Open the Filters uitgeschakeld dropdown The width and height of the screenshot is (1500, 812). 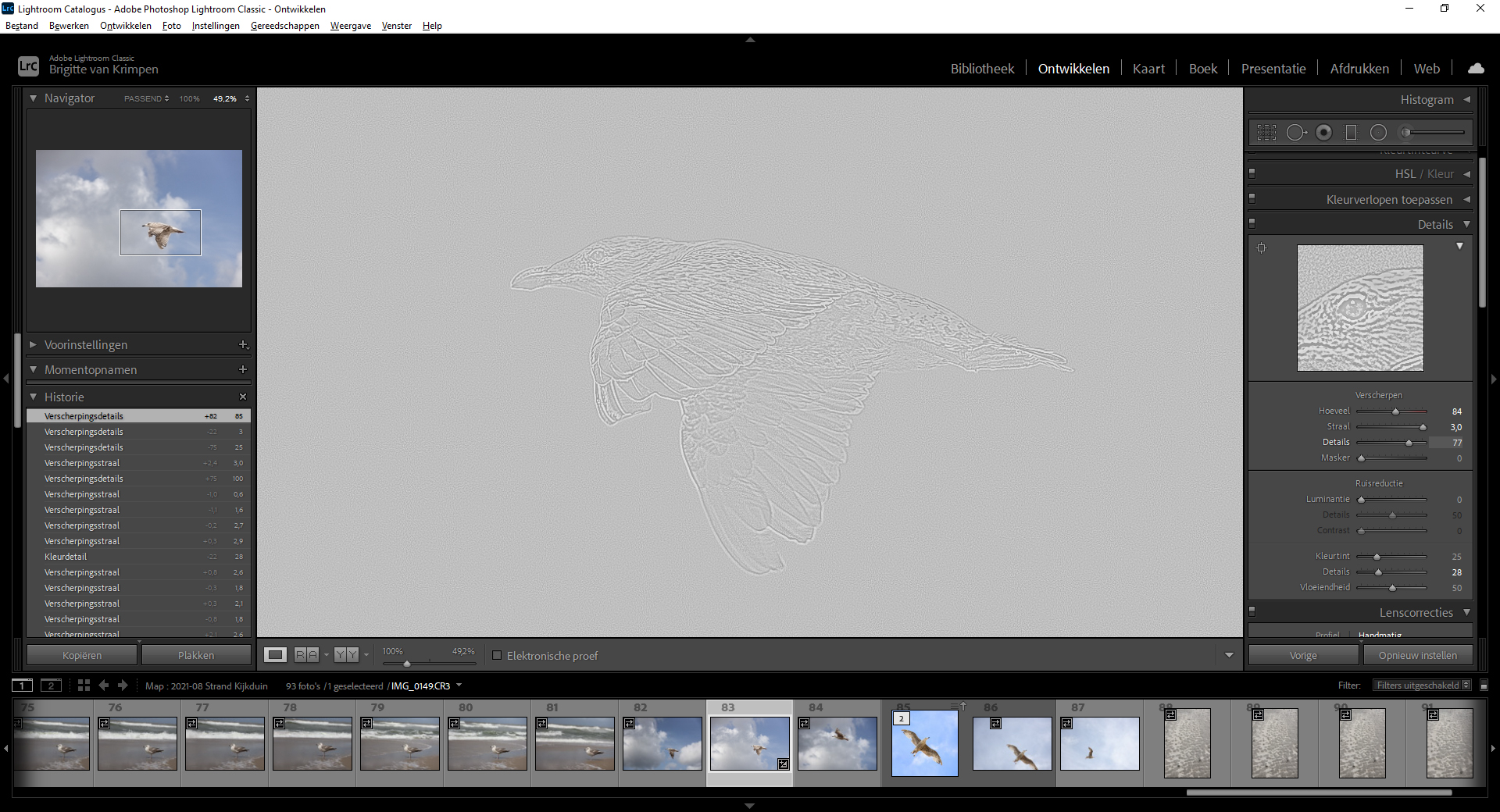[1423, 686]
